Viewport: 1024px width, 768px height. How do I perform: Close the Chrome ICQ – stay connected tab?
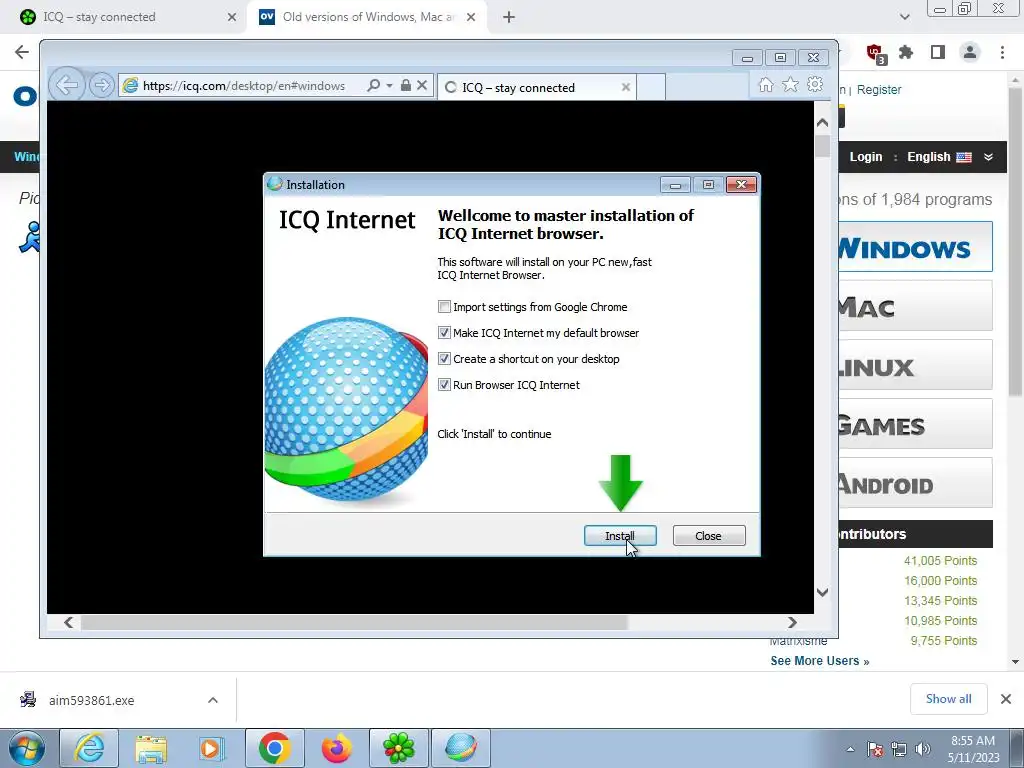tap(232, 17)
